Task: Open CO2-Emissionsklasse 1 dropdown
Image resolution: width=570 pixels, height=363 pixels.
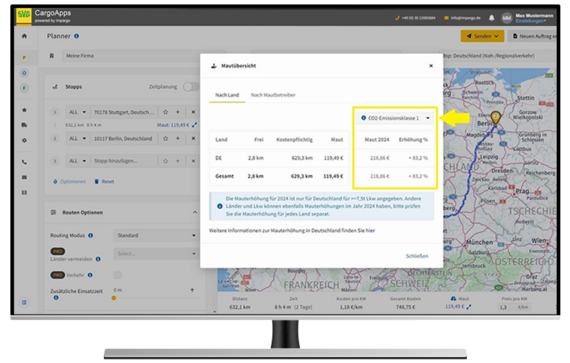Action: tap(395, 118)
